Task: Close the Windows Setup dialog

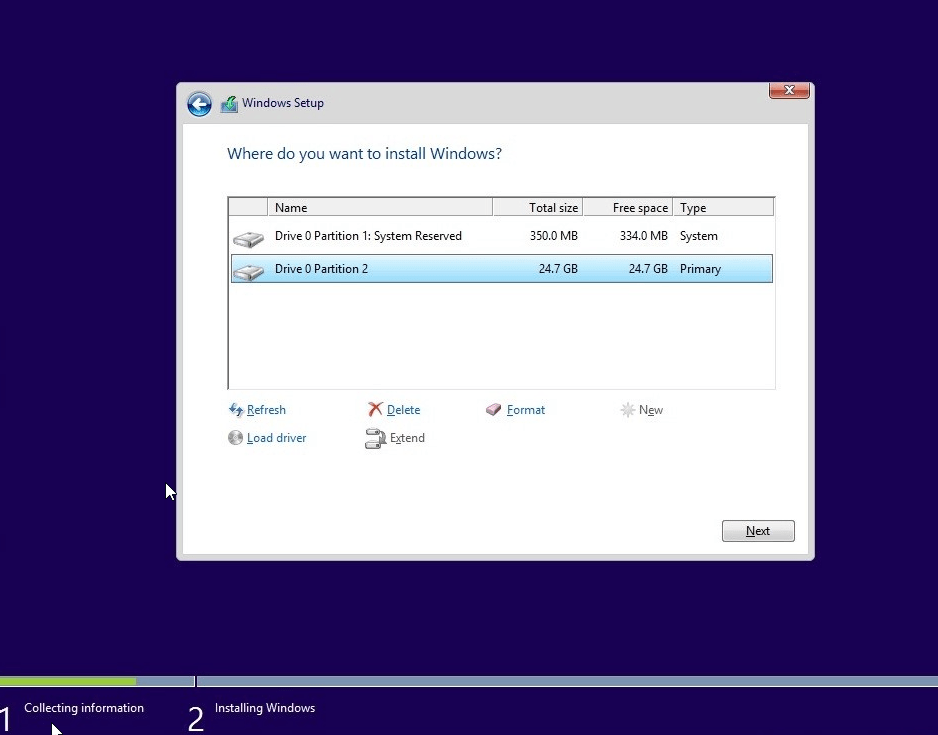Action: click(x=789, y=90)
